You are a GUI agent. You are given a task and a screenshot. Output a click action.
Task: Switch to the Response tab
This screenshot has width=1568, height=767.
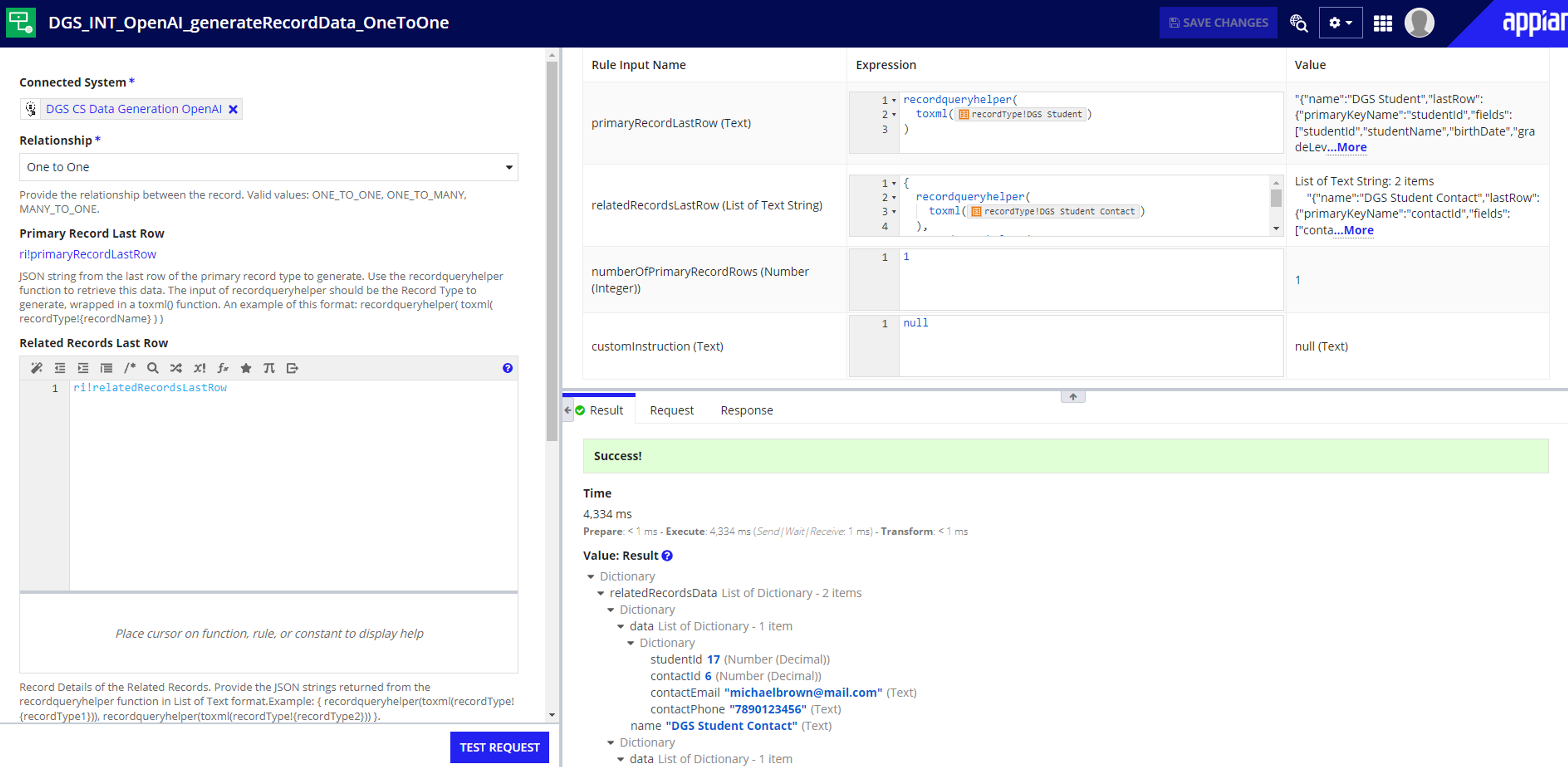(746, 410)
